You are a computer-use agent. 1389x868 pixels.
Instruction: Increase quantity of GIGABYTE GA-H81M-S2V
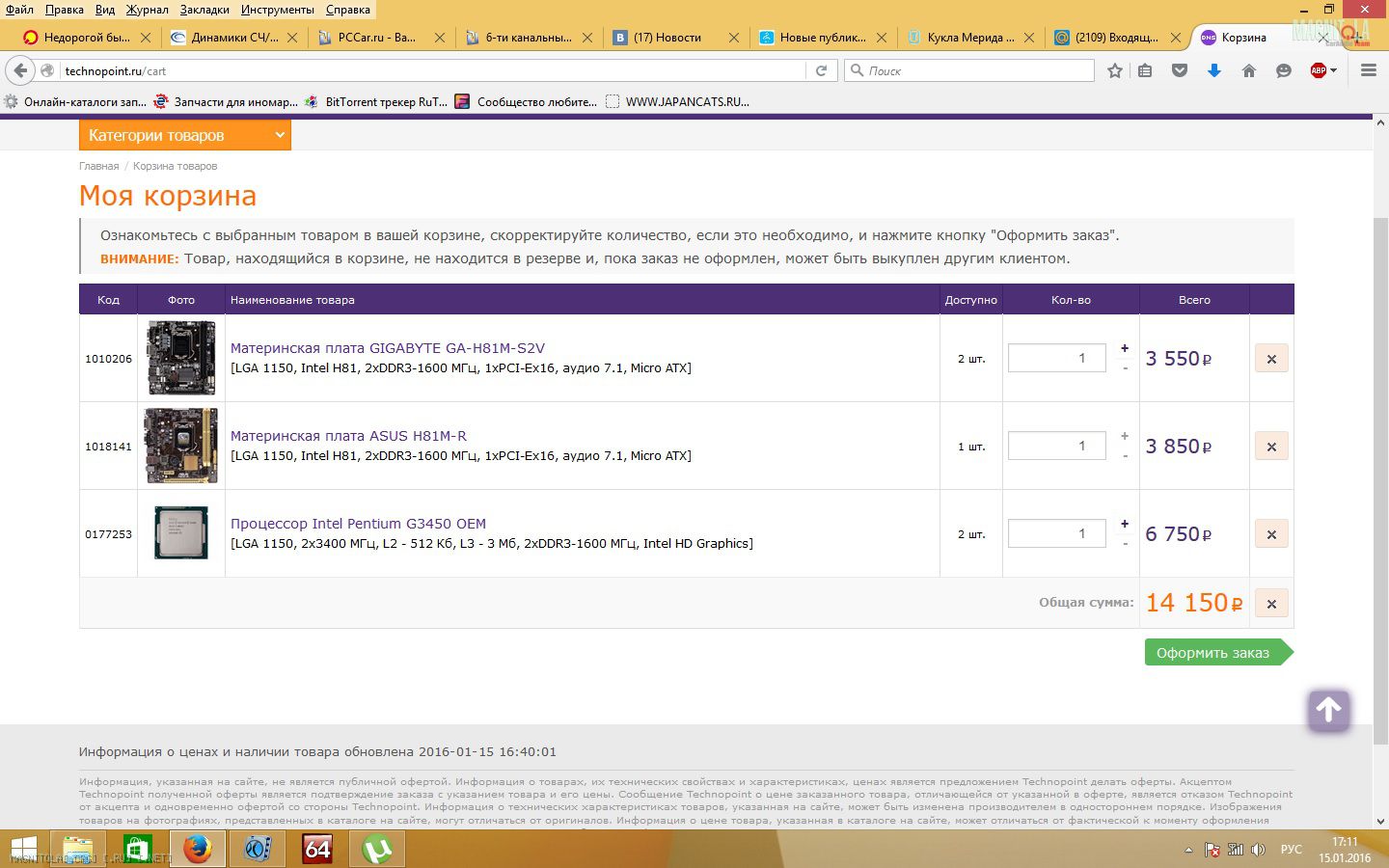tap(1125, 348)
